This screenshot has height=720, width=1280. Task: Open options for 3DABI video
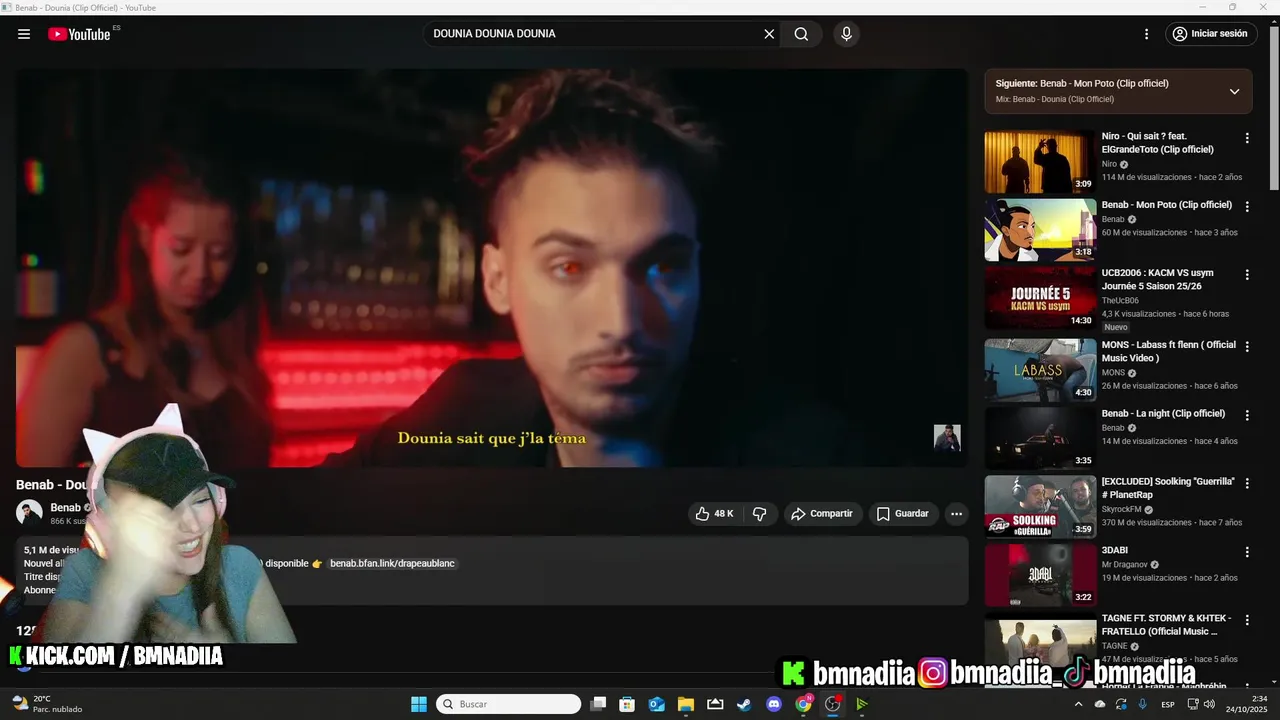tap(1247, 551)
